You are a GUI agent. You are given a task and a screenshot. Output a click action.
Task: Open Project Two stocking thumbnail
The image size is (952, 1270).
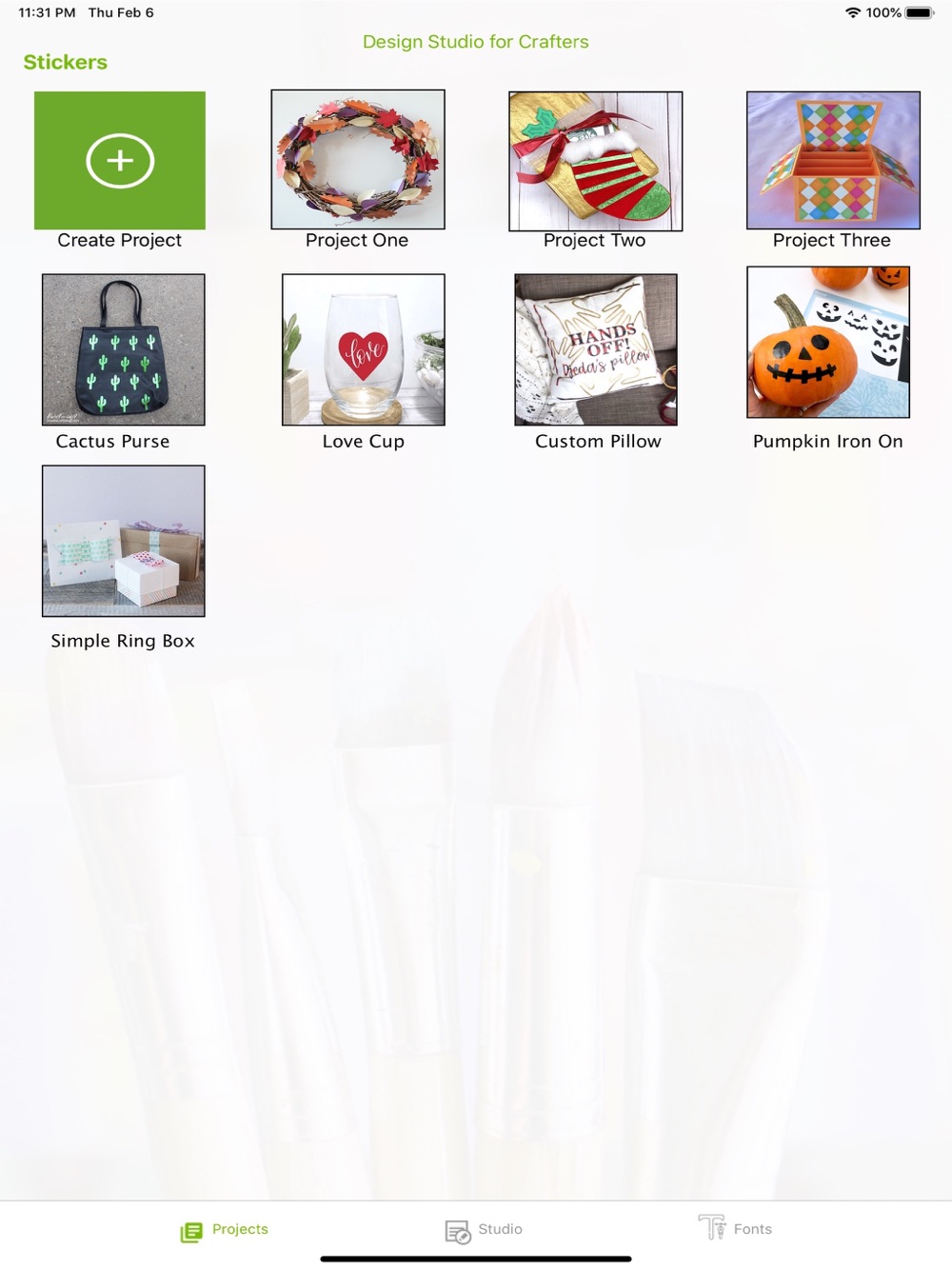(x=596, y=161)
